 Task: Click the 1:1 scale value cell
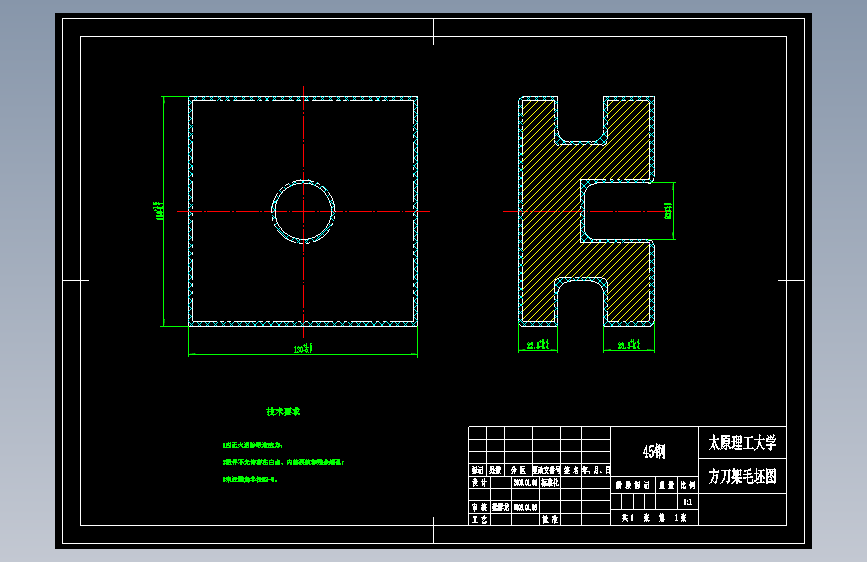point(687,502)
